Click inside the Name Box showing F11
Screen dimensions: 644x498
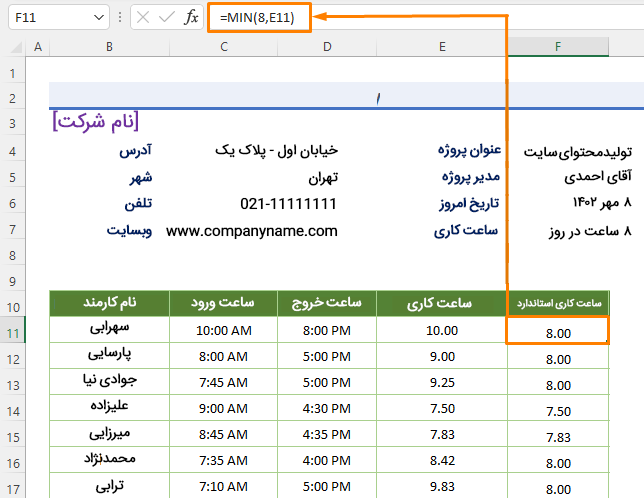pos(45,18)
